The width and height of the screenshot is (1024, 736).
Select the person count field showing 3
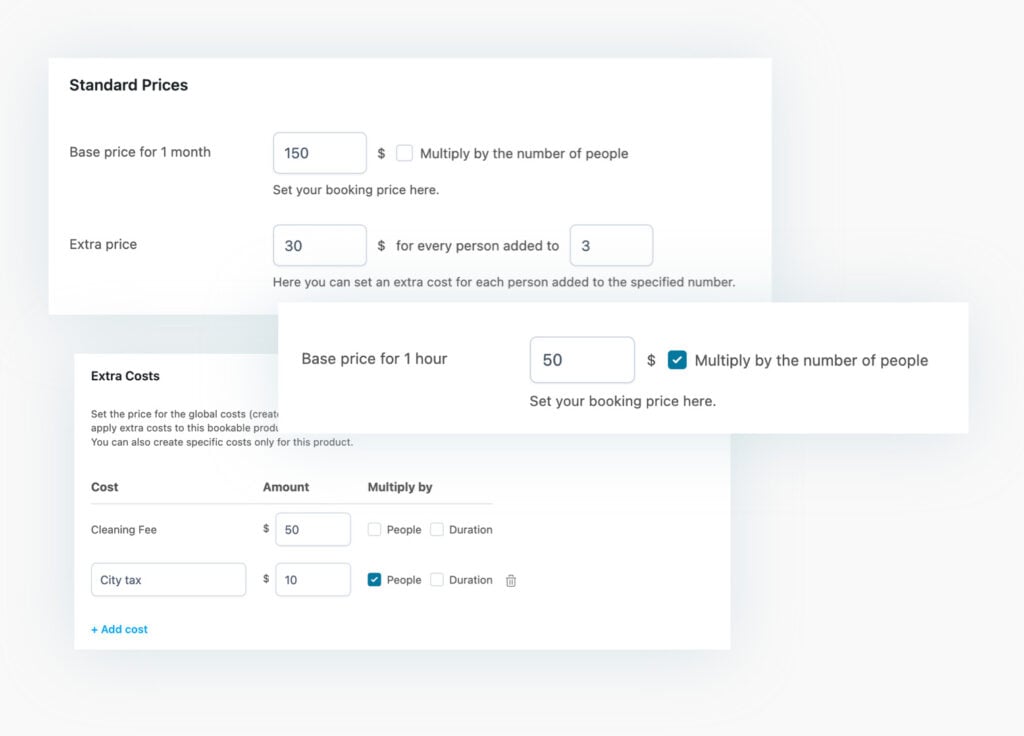[611, 245]
